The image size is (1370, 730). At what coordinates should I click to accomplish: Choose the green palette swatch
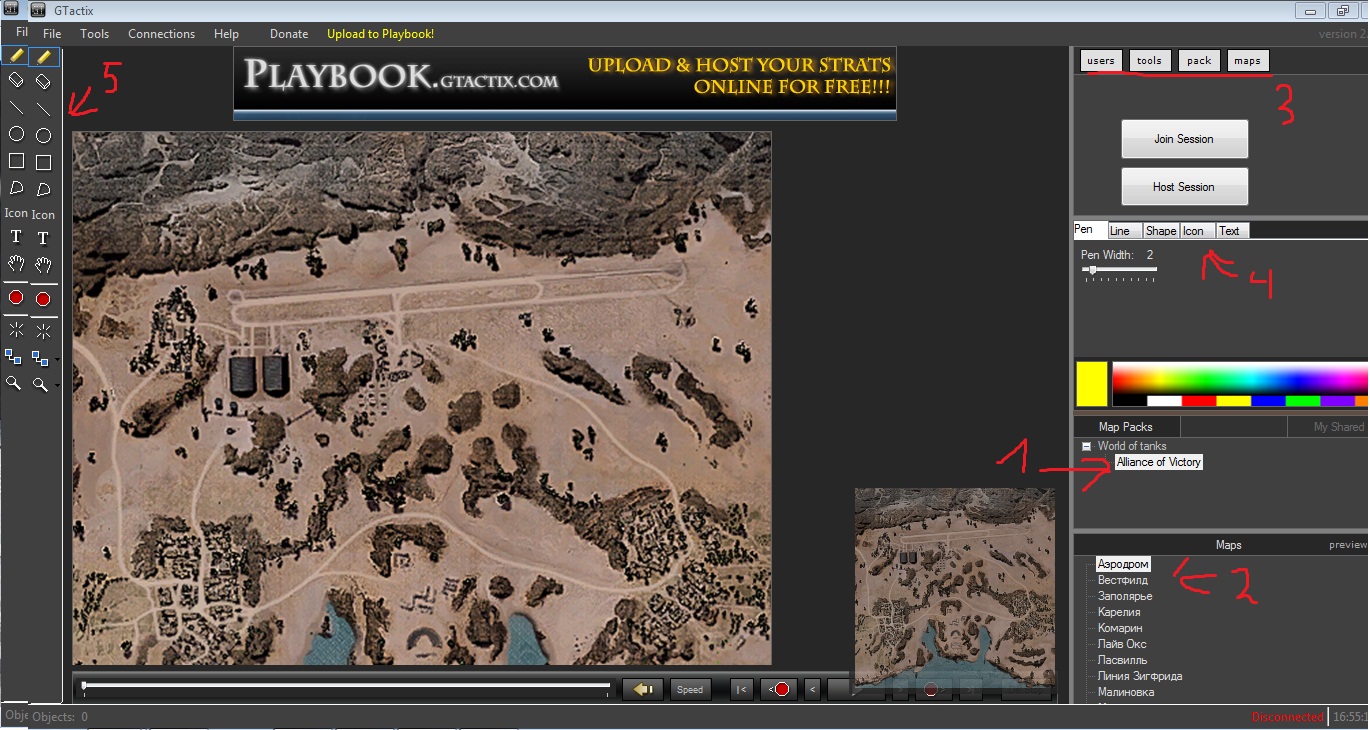click(1303, 401)
